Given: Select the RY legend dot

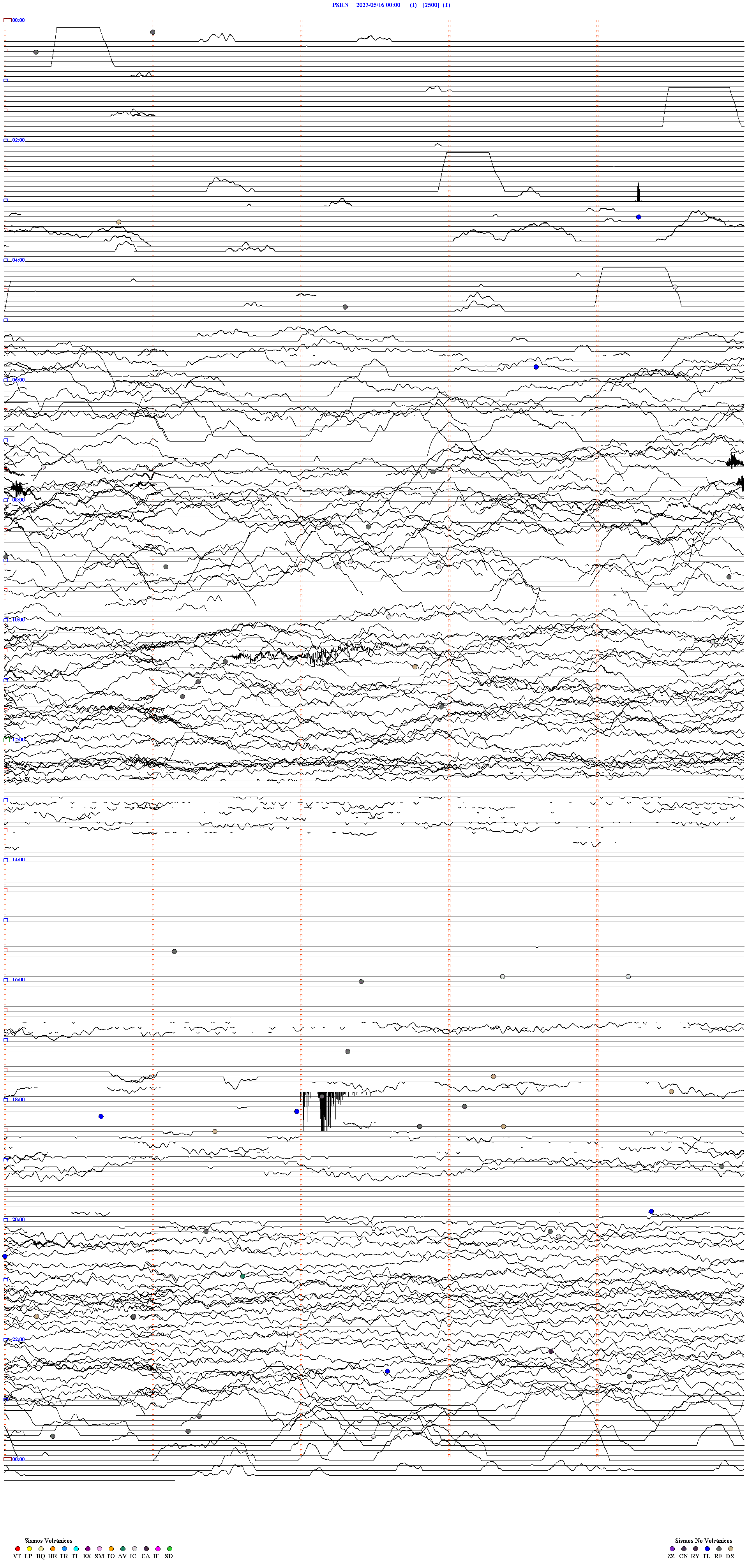Looking at the screenshot, I should click(696, 1549).
